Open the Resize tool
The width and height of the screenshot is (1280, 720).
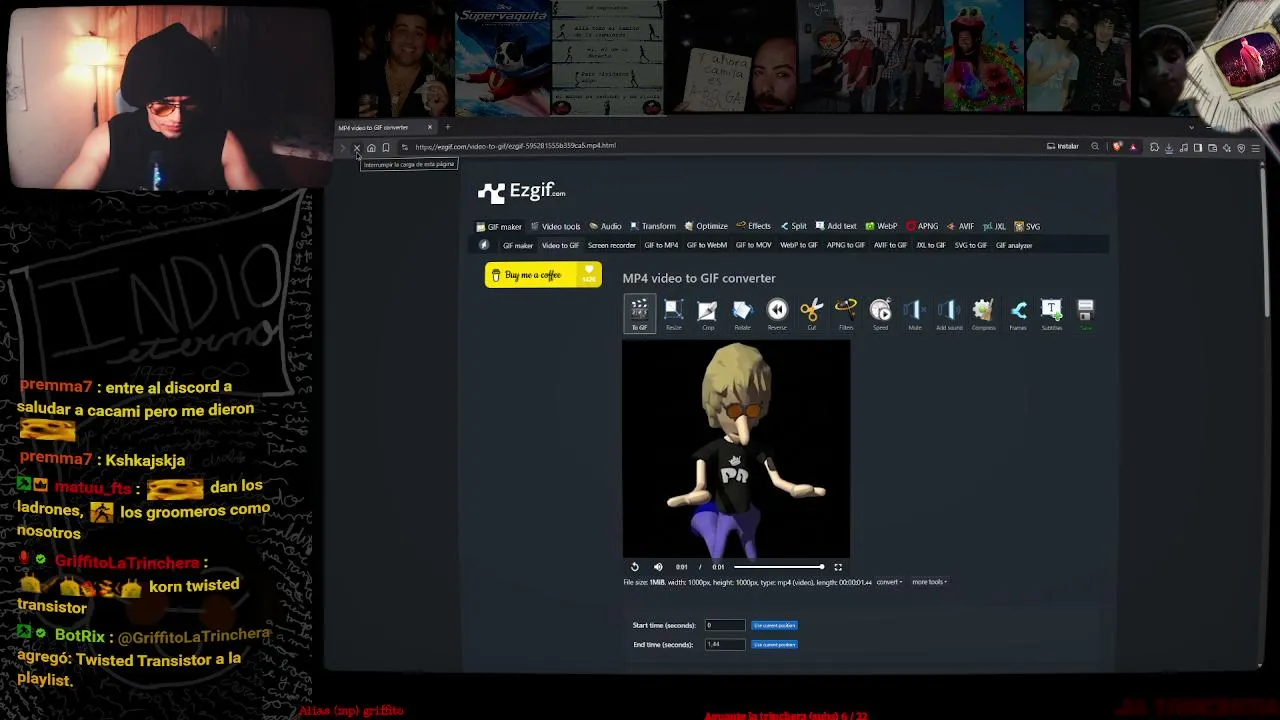(673, 313)
